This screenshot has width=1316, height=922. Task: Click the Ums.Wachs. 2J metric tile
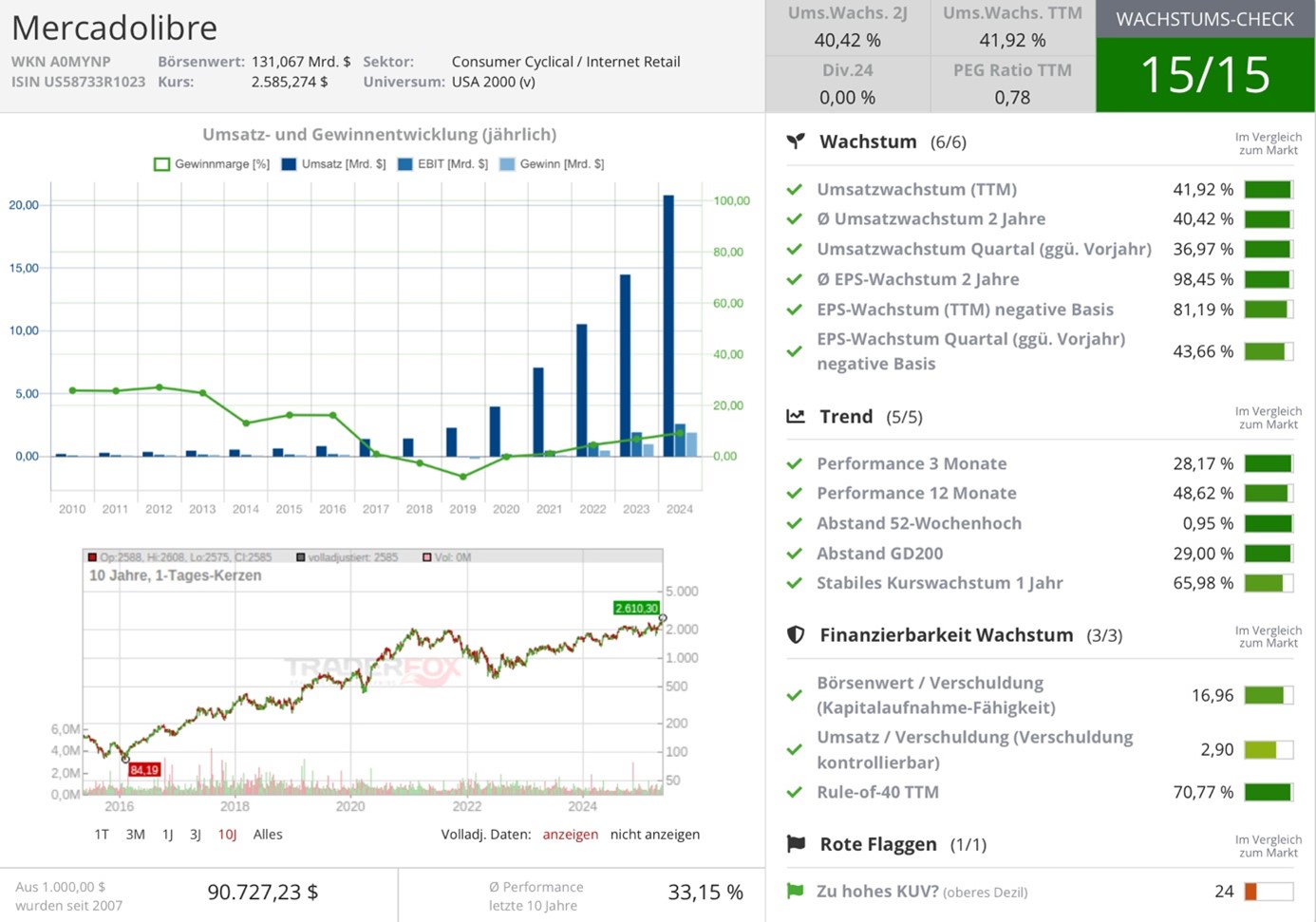(x=848, y=27)
